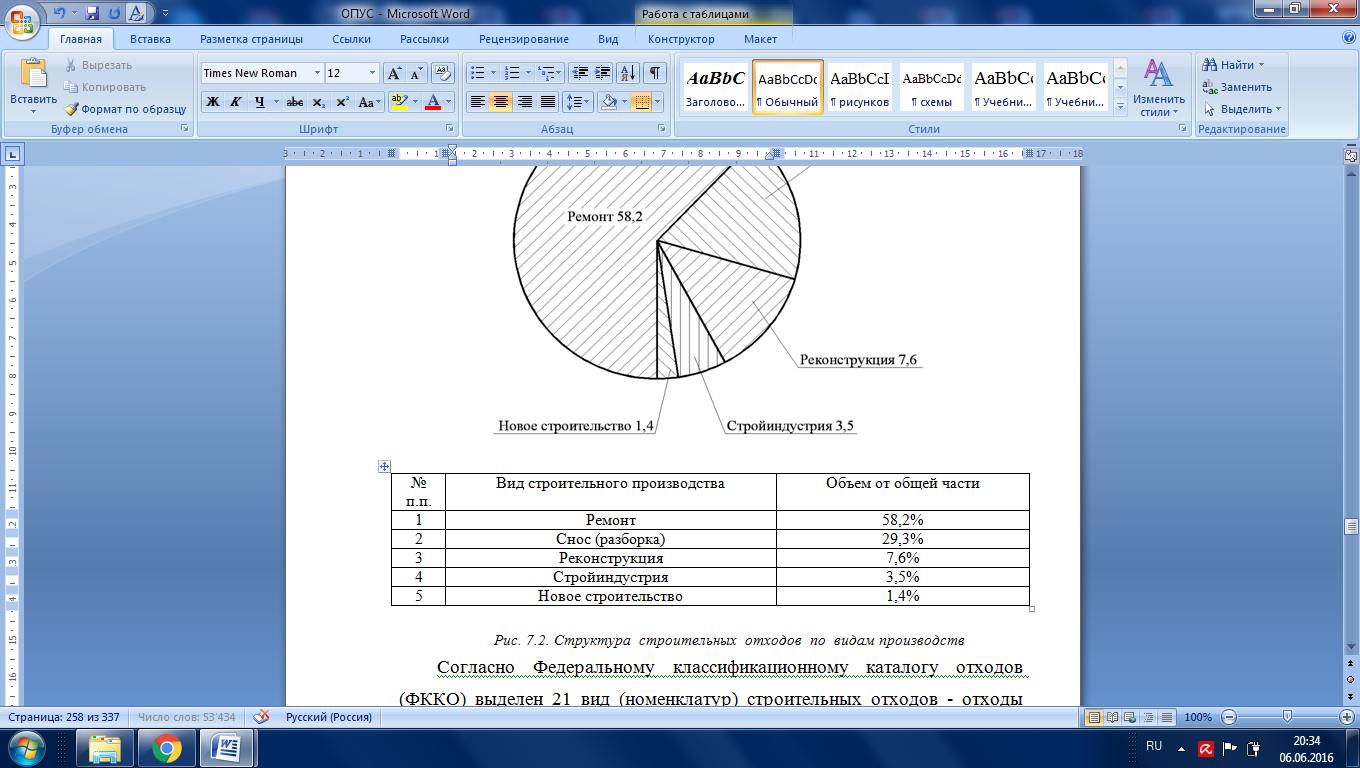Align text left
This screenshot has width=1360, height=768.
pos(478,102)
